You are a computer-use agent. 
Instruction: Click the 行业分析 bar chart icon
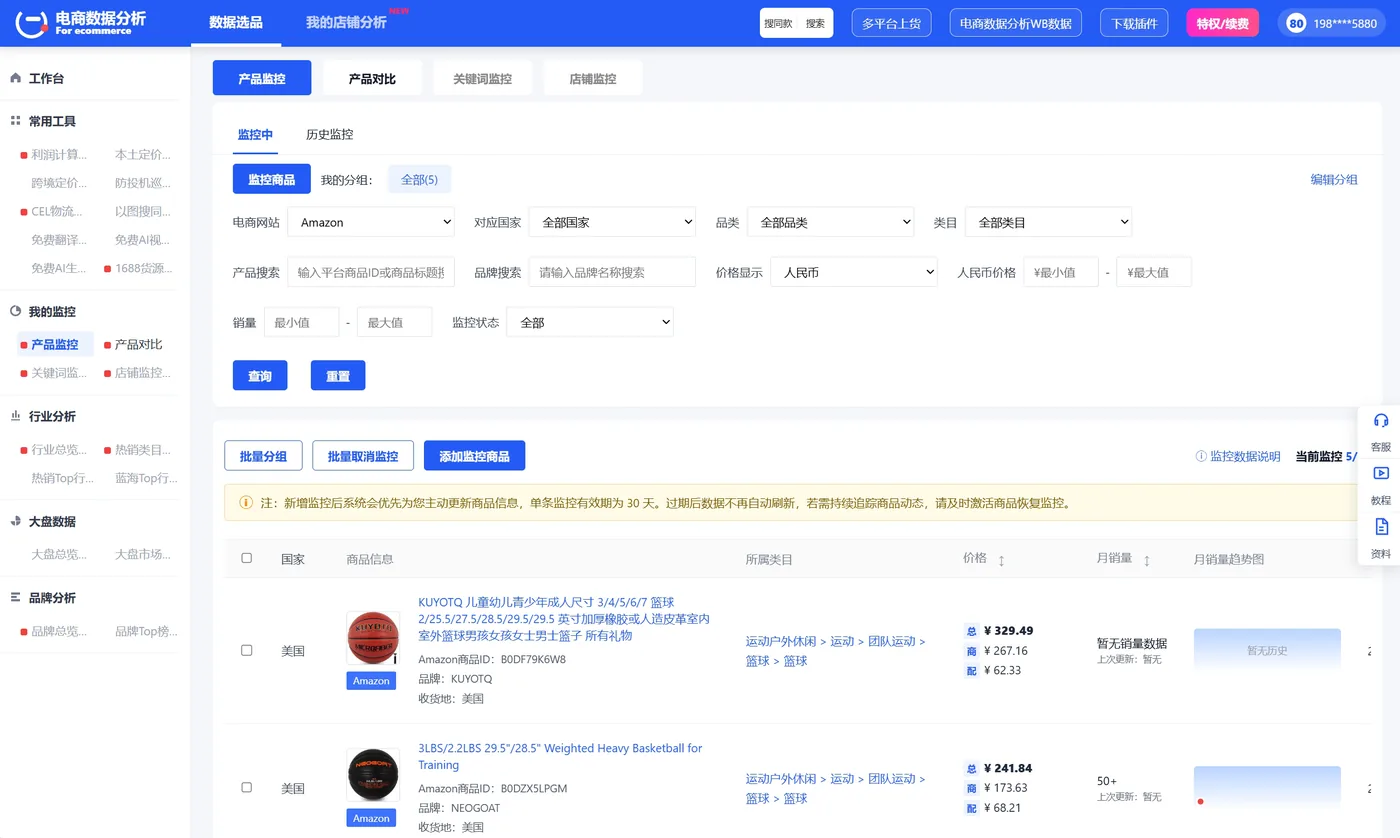[15, 416]
